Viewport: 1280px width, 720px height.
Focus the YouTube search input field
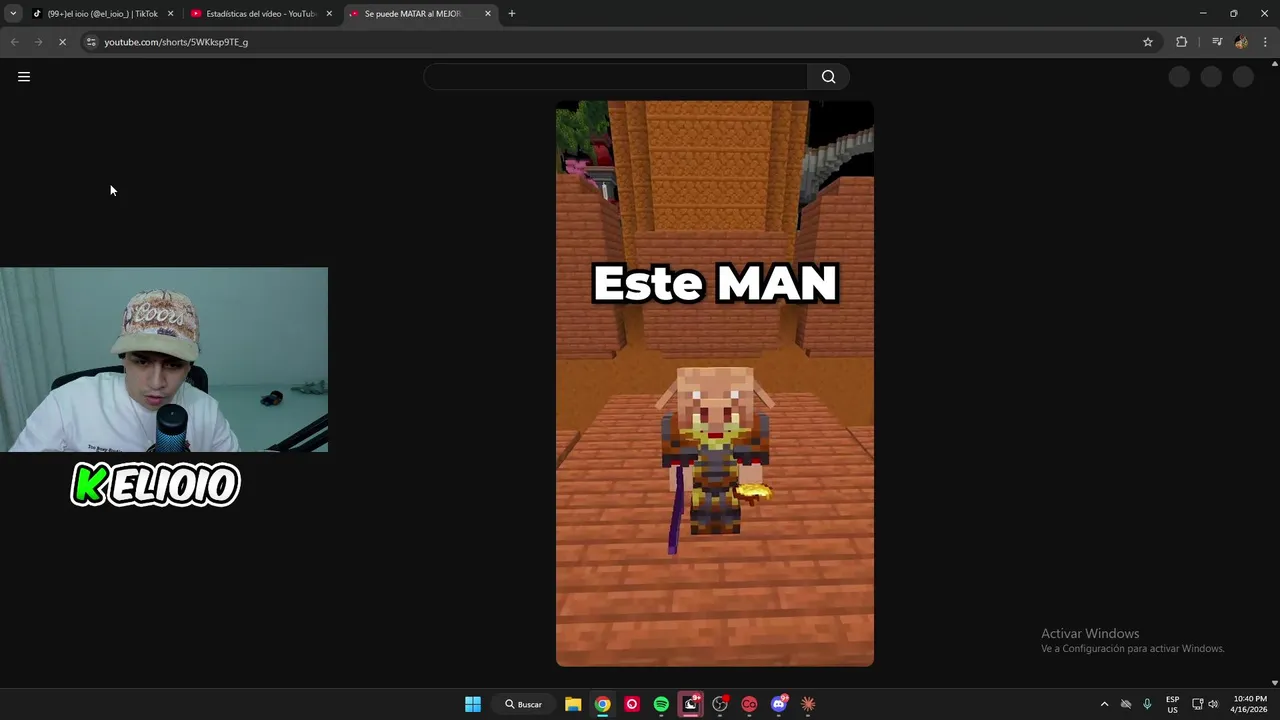616,77
